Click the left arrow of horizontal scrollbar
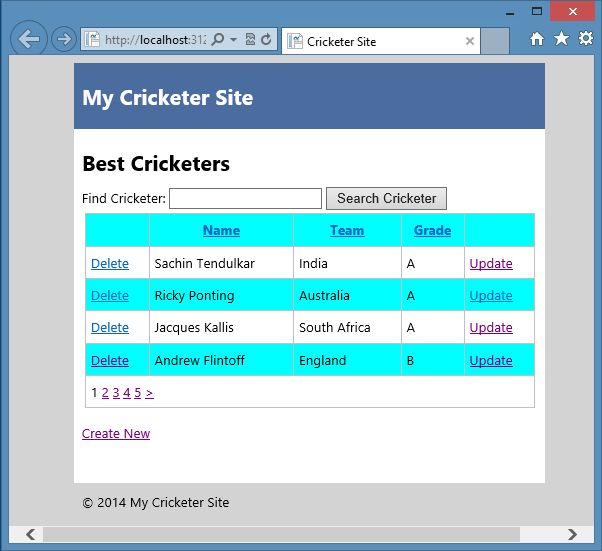This screenshot has width=602, height=551. [x=30, y=534]
